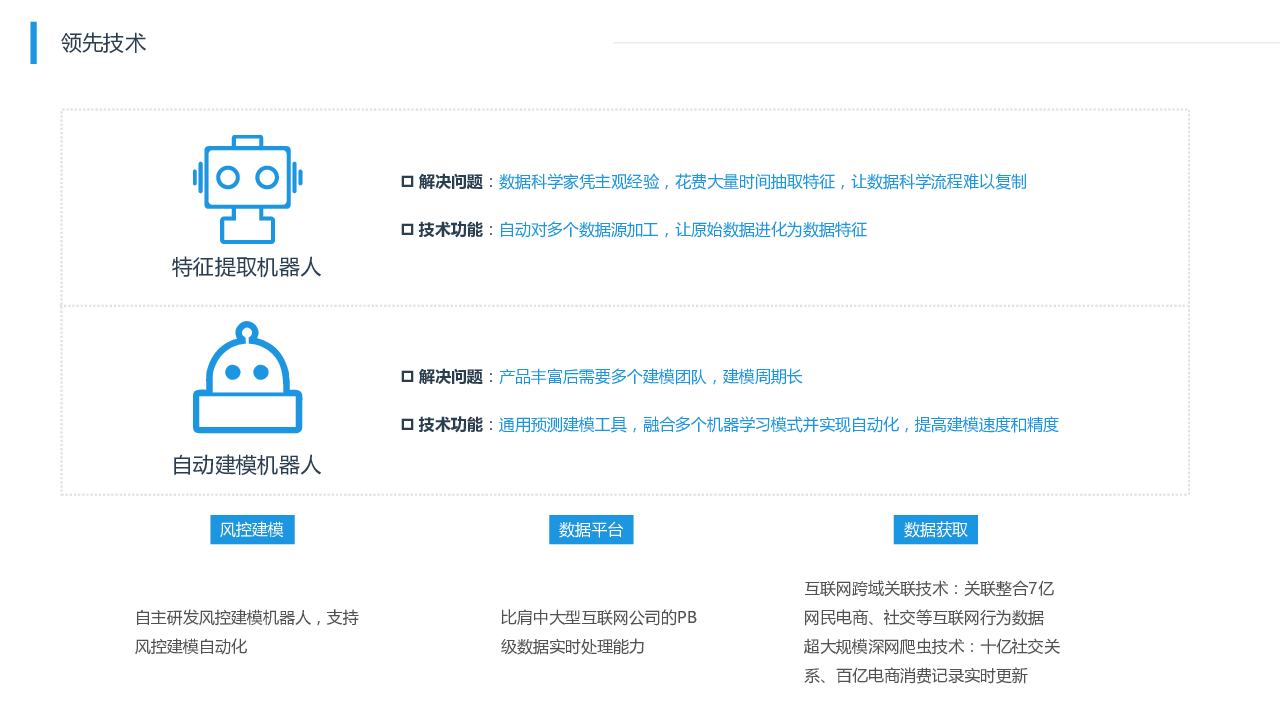Click square bullet before 解决问题 in 自动建模机器人 row
Image resolution: width=1280 pixels, height=720 pixels.
407,377
